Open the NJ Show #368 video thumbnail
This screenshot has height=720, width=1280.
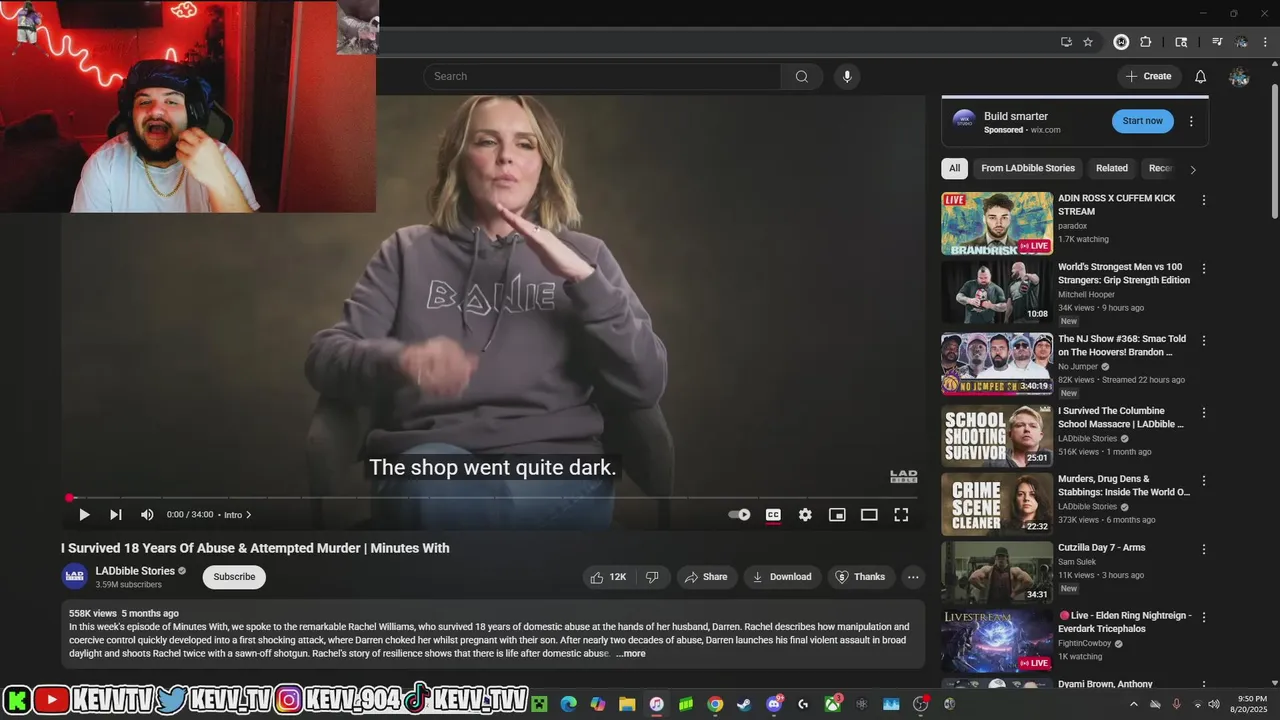point(997,364)
